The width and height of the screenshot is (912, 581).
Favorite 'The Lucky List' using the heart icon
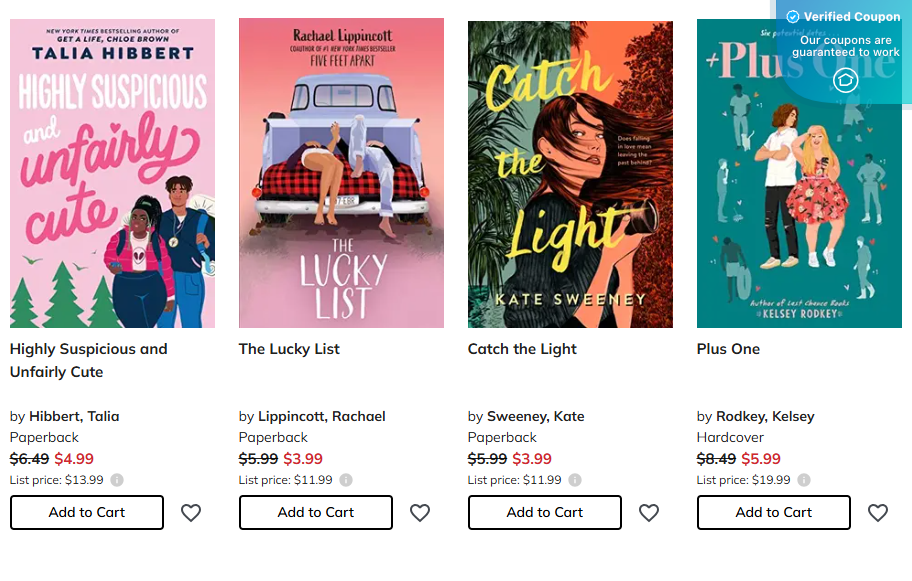click(420, 512)
